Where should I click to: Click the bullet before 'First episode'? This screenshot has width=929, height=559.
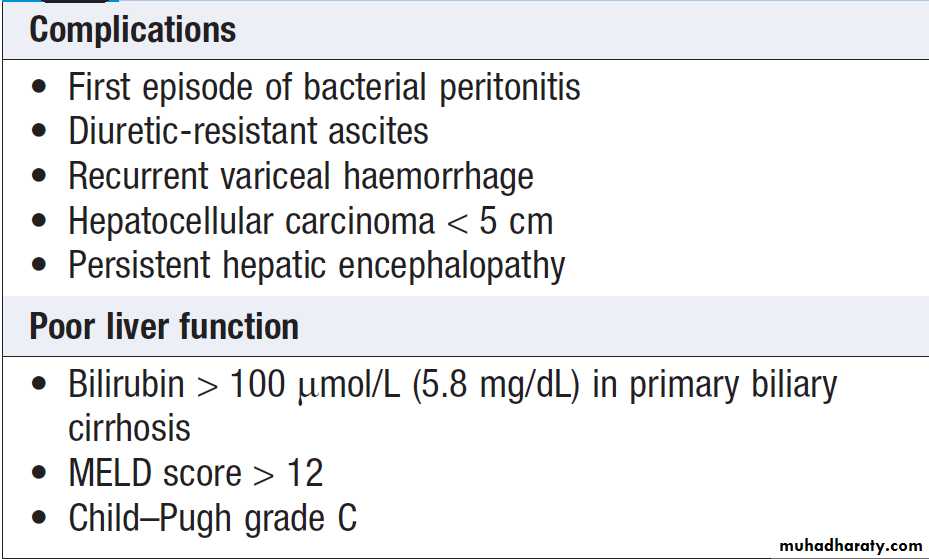coord(39,89)
